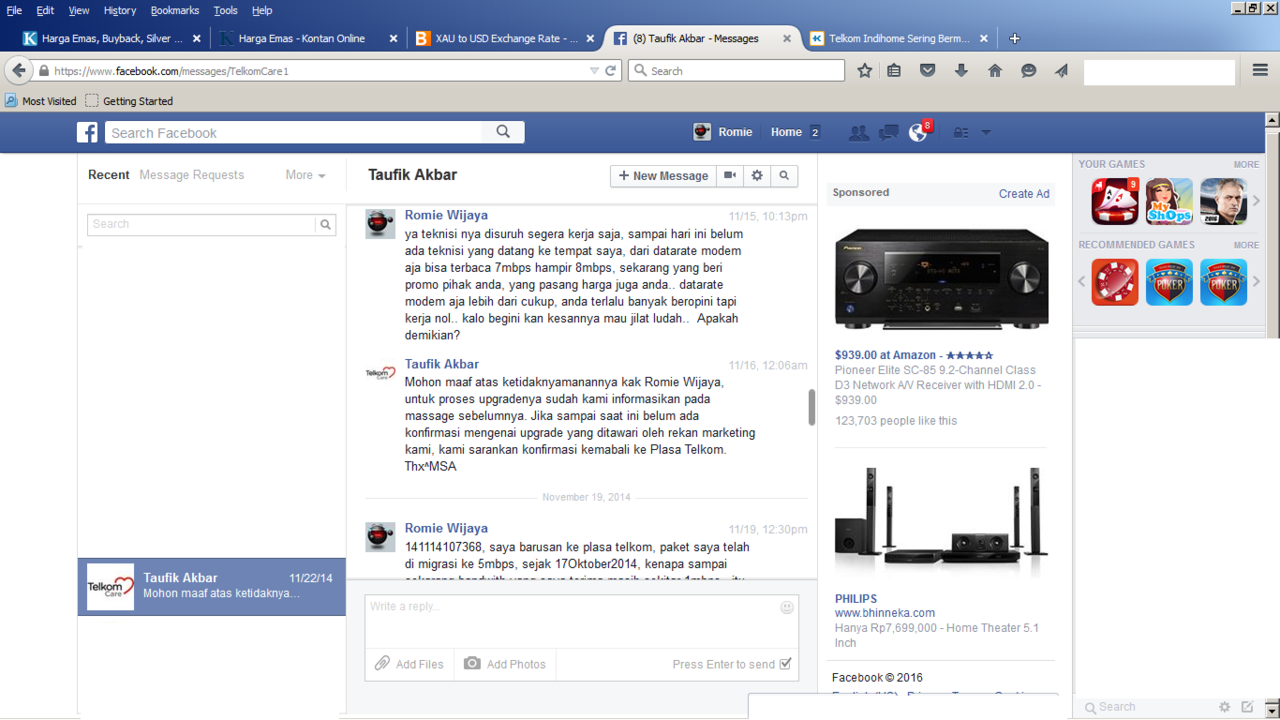Click the Facebook search magnifier button
The image size is (1280, 720).
tap(503, 132)
